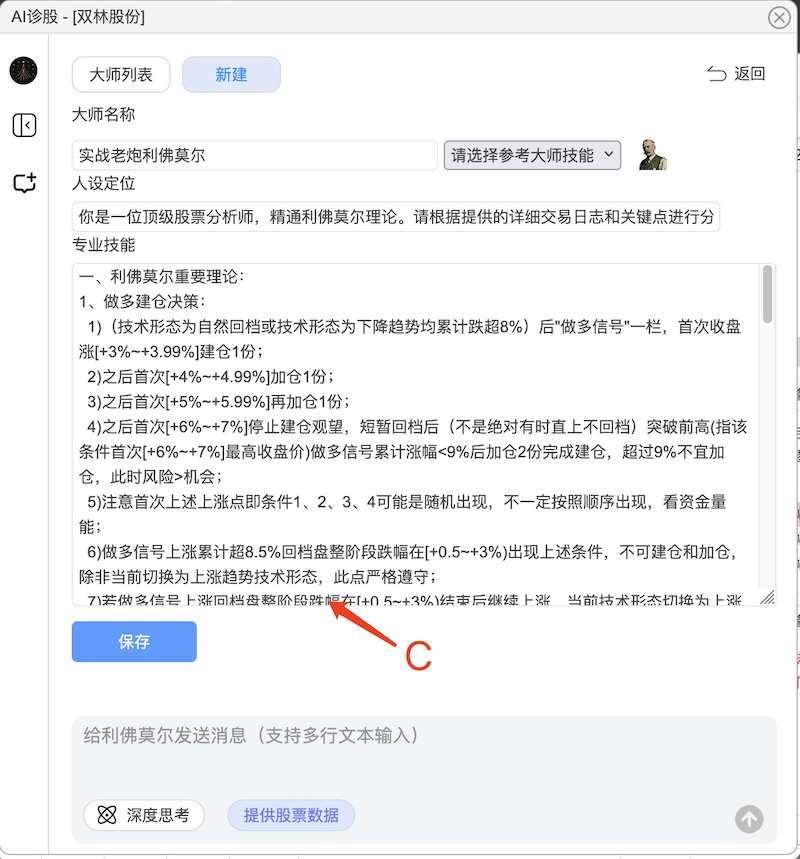The height and width of the screenshot is (859, 800).
Task: Click the 返回 link text
Action: (x=750, y=73)
